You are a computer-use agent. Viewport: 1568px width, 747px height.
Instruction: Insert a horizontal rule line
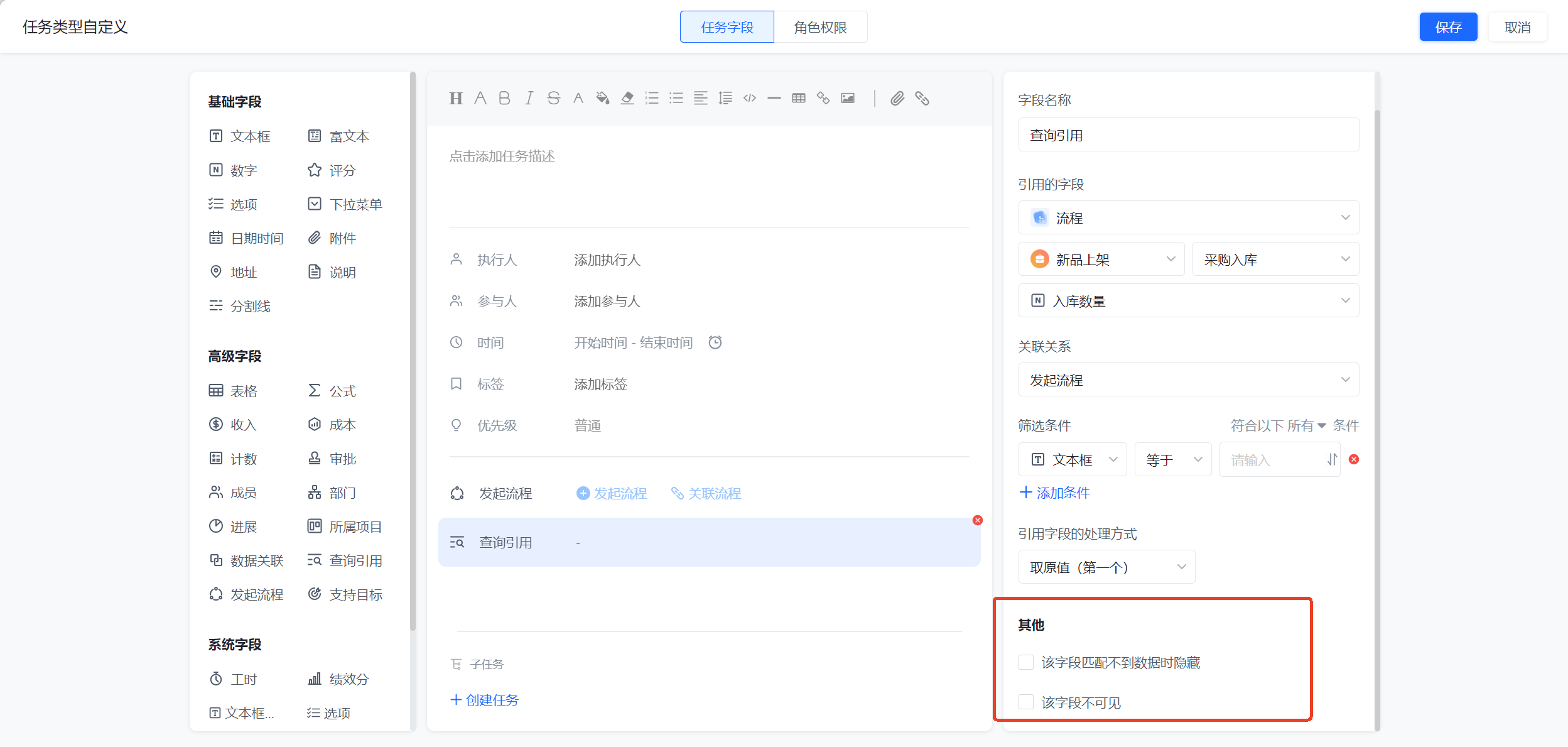coord(774,98)
